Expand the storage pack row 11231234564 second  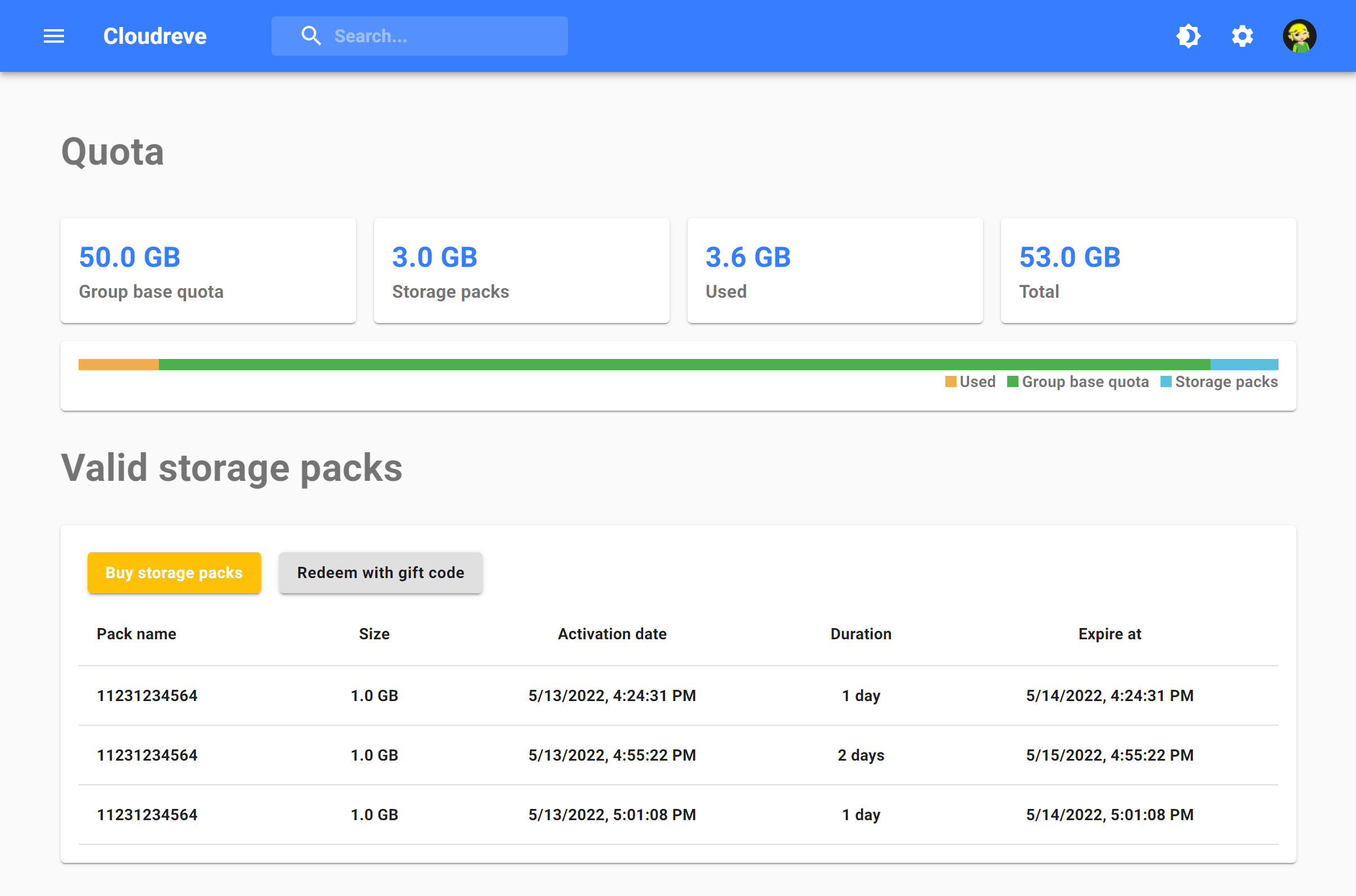coord(149,755)
